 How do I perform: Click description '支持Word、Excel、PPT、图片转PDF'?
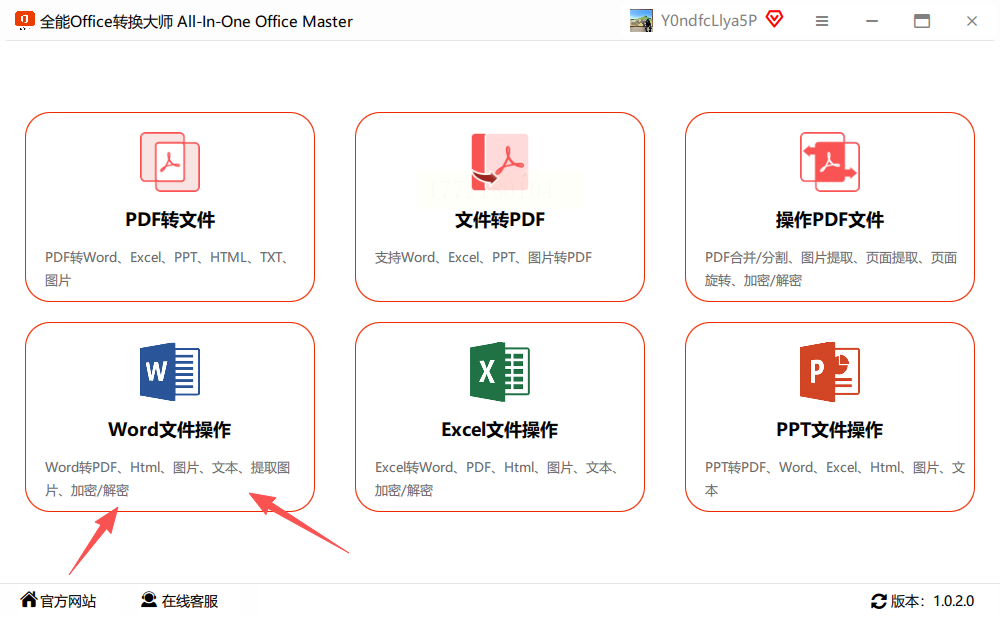[483, 258]
